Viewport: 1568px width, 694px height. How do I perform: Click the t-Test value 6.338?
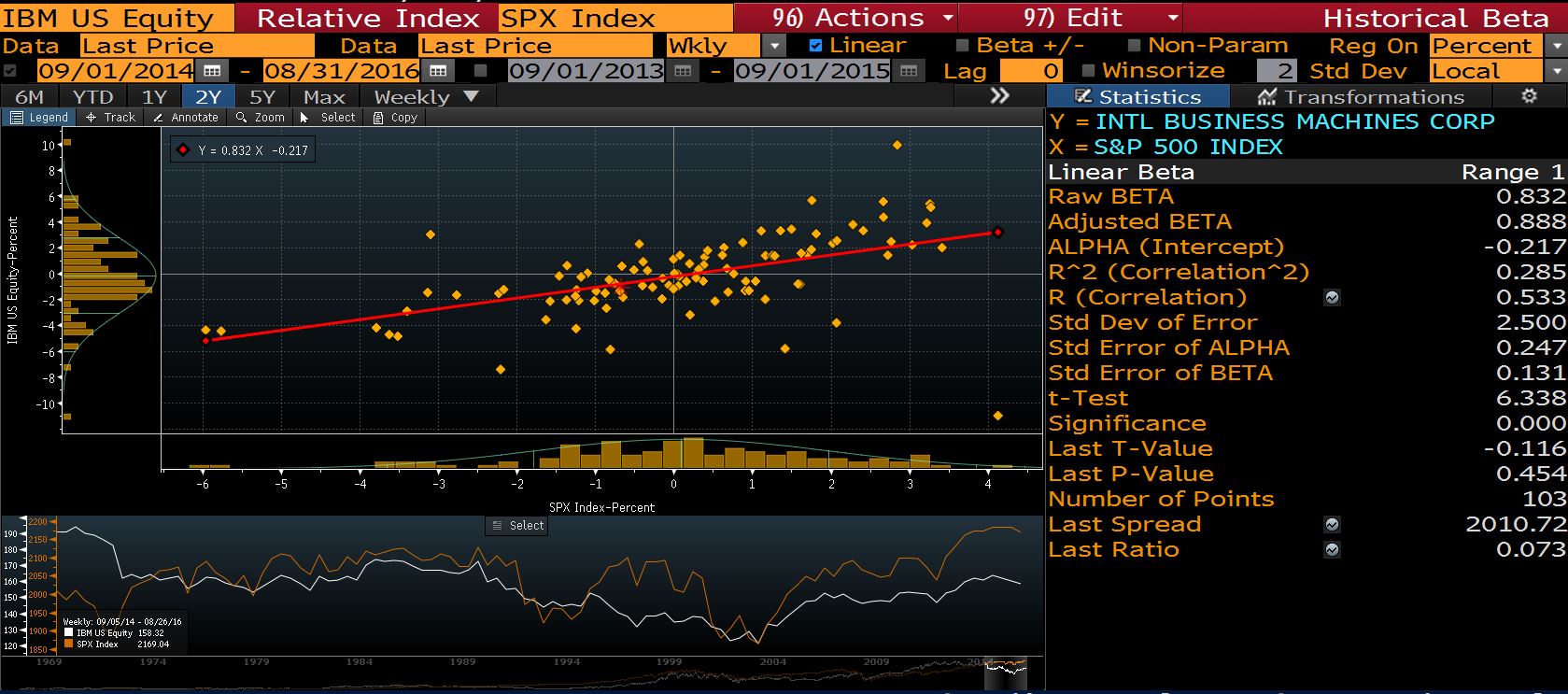coord(1531,399)
